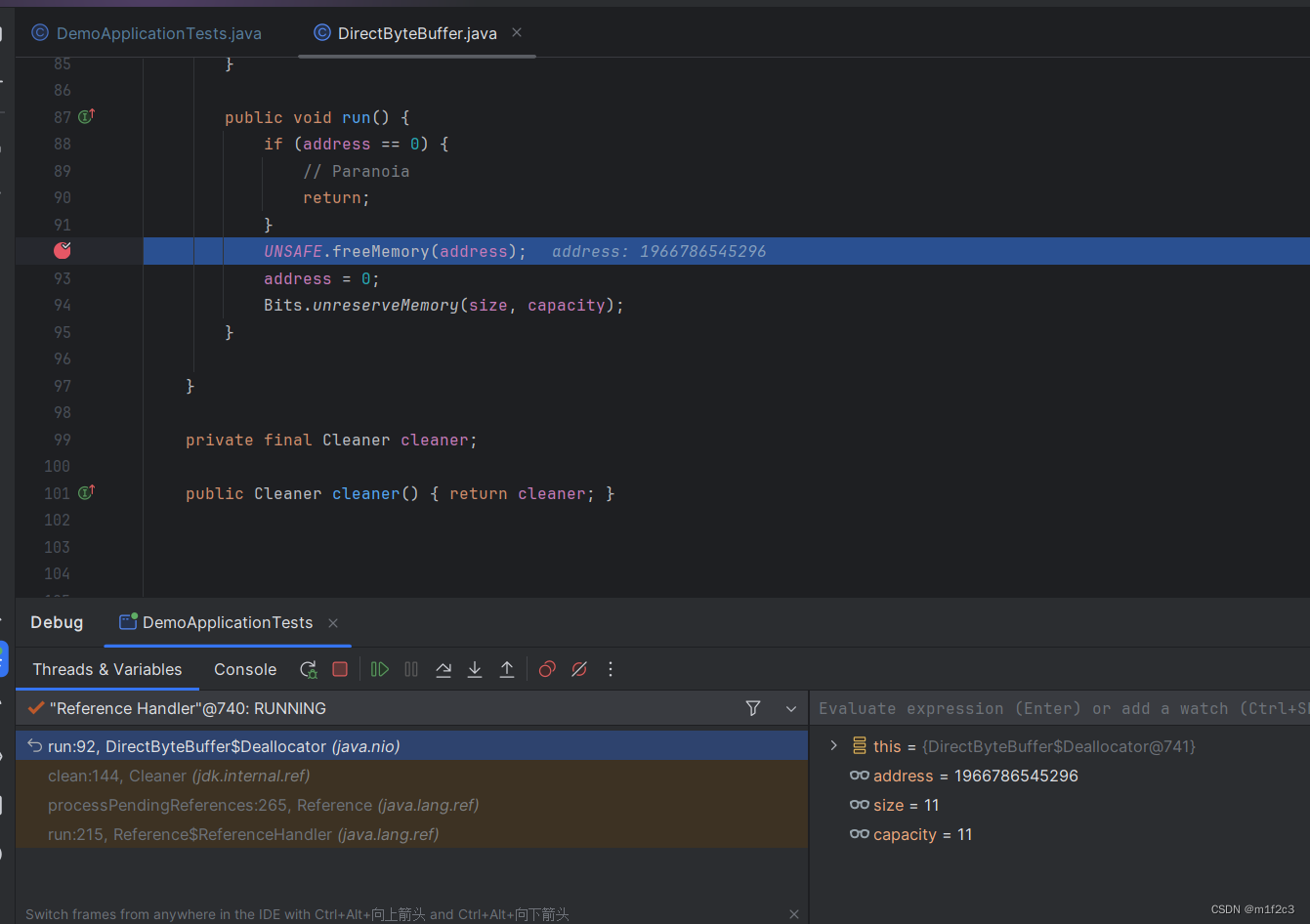Dismiss the switch frames hint bar

coord(794,914)
